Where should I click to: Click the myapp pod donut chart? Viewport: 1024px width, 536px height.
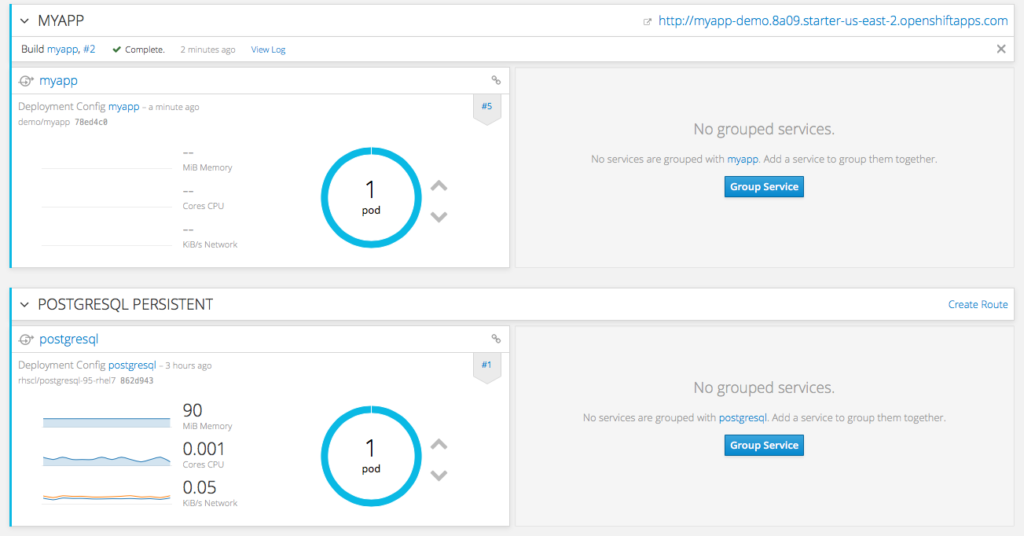click(x=370, y=197)
